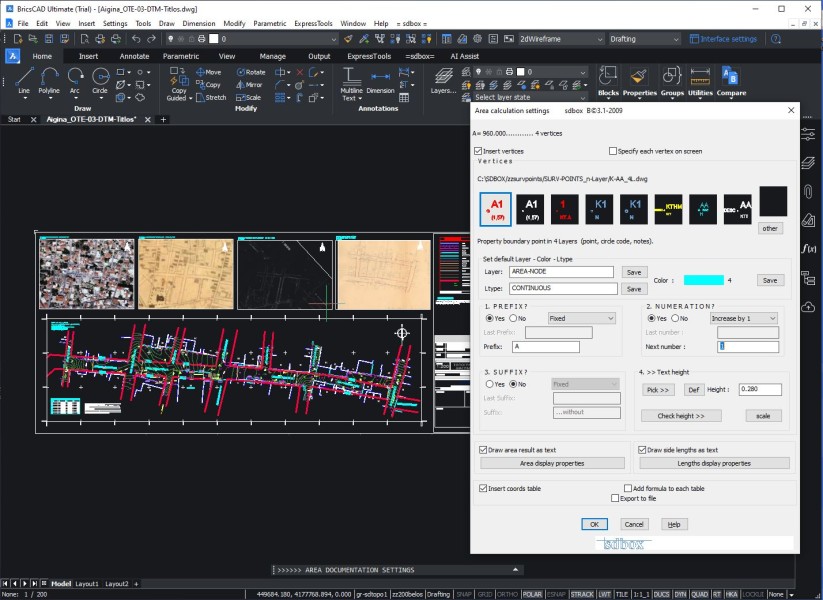Open the Copy Guided tool
The image size is (823, 600).
[x=178, y=85]
